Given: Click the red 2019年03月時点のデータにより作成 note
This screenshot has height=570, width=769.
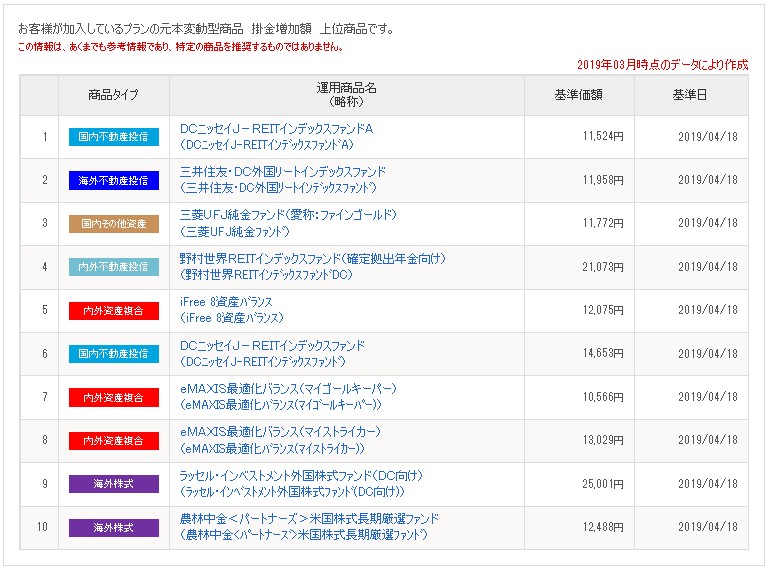Looking at the screenshot, I should (x=663, y=65).
